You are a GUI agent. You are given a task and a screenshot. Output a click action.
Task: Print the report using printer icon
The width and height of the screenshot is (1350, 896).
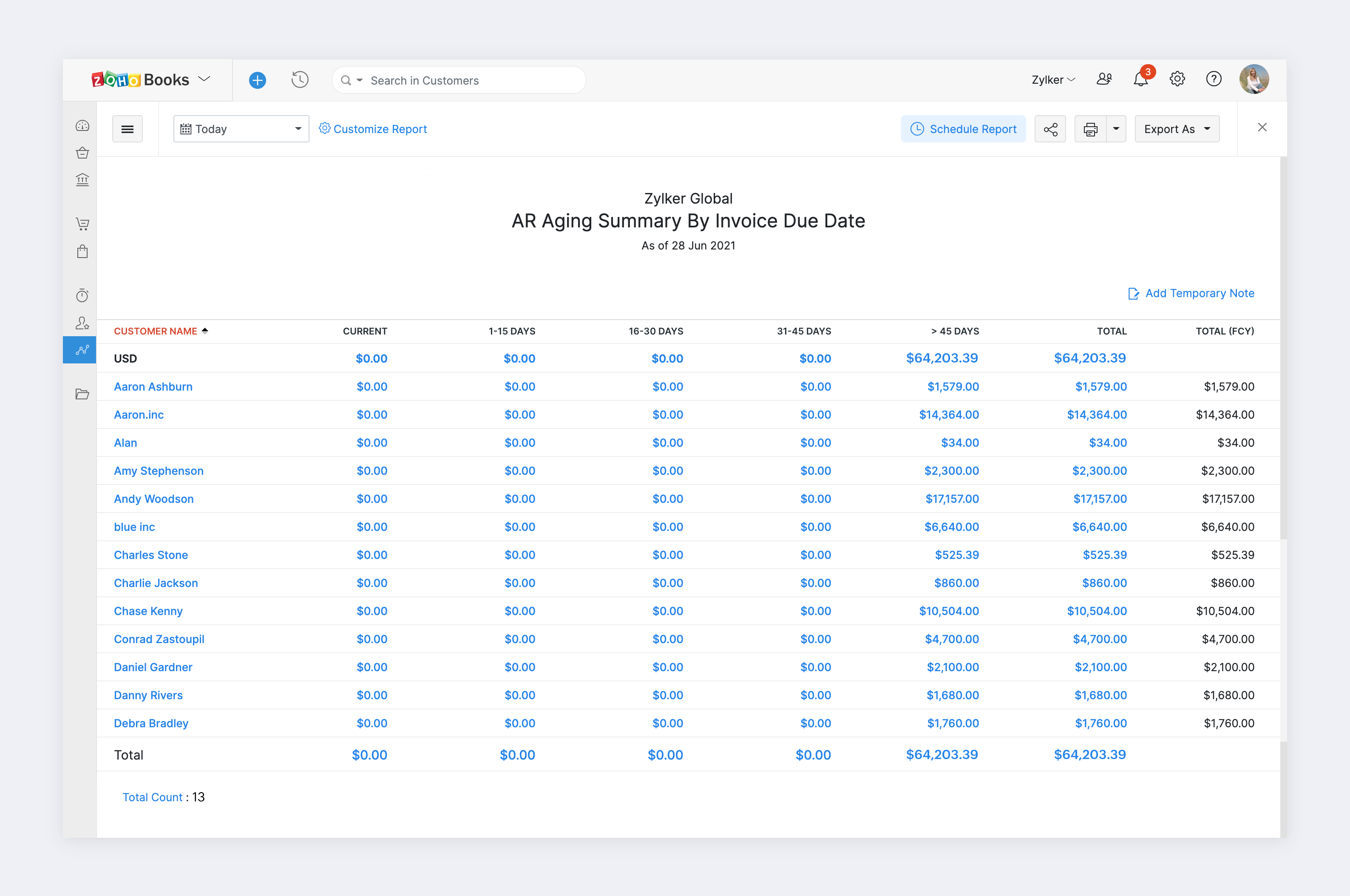click(x=1090, y=129)
